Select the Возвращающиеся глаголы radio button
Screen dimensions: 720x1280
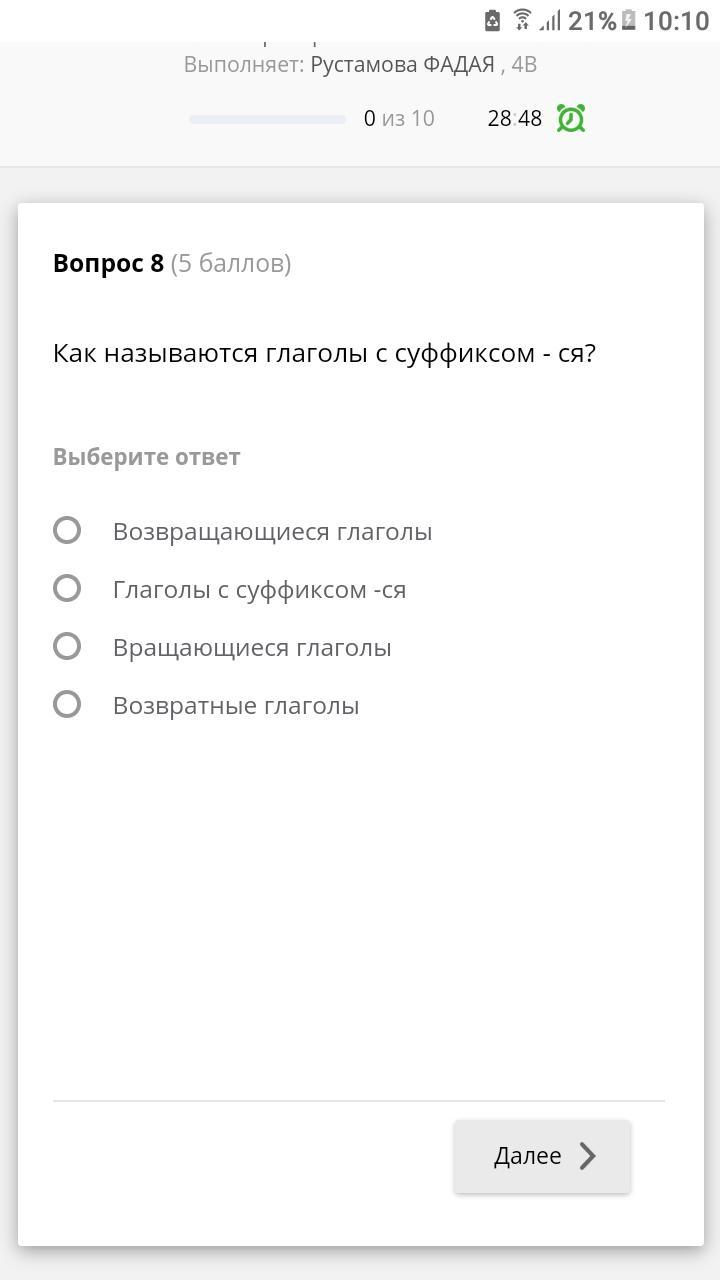coord(67,530)
